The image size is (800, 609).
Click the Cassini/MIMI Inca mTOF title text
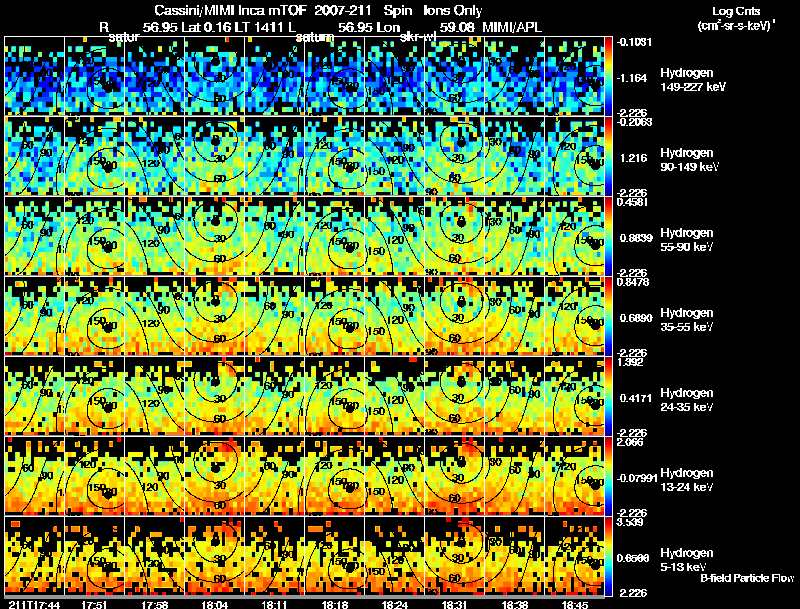pos(230,11)
